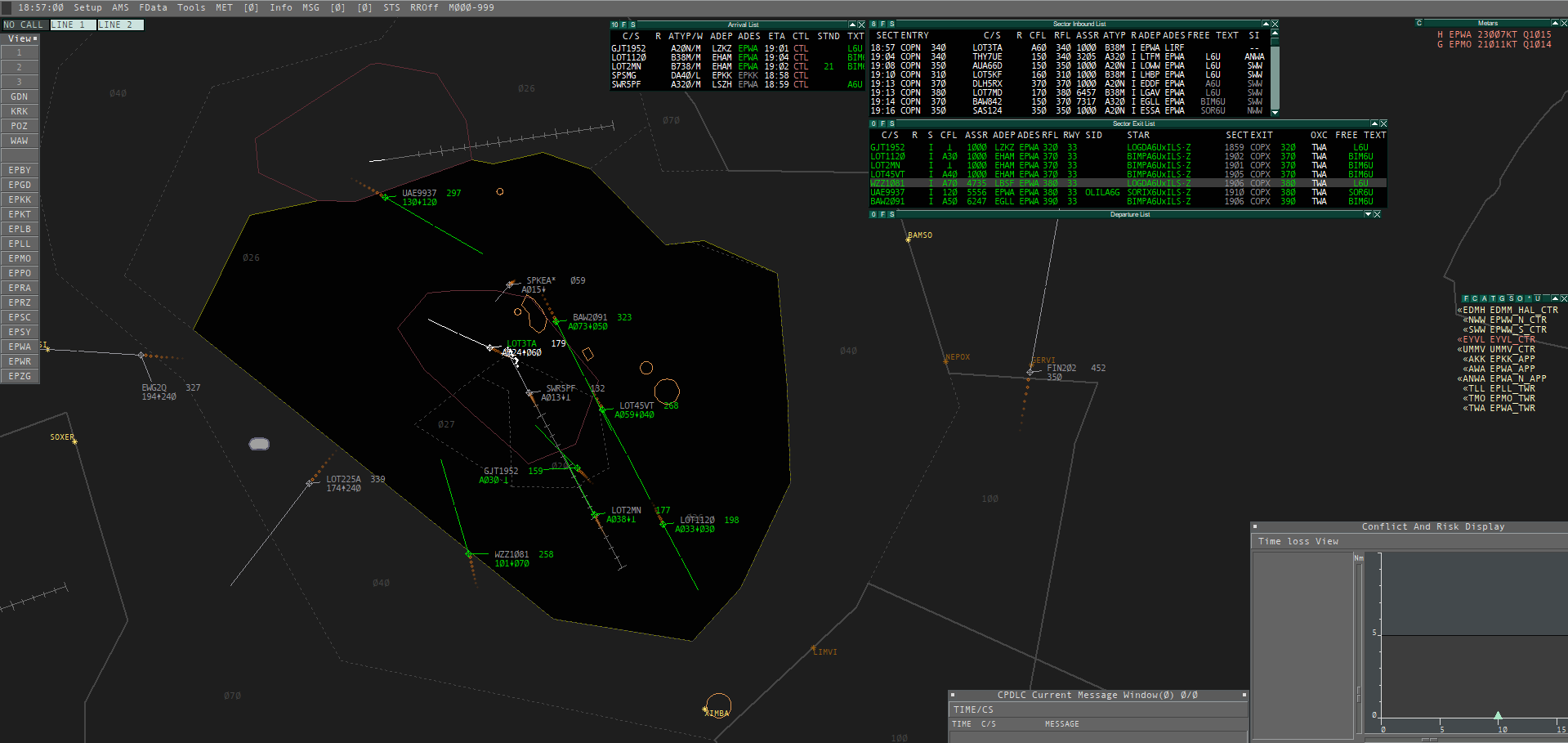Select the BAMSO waypoint marker

pos(909,239)
